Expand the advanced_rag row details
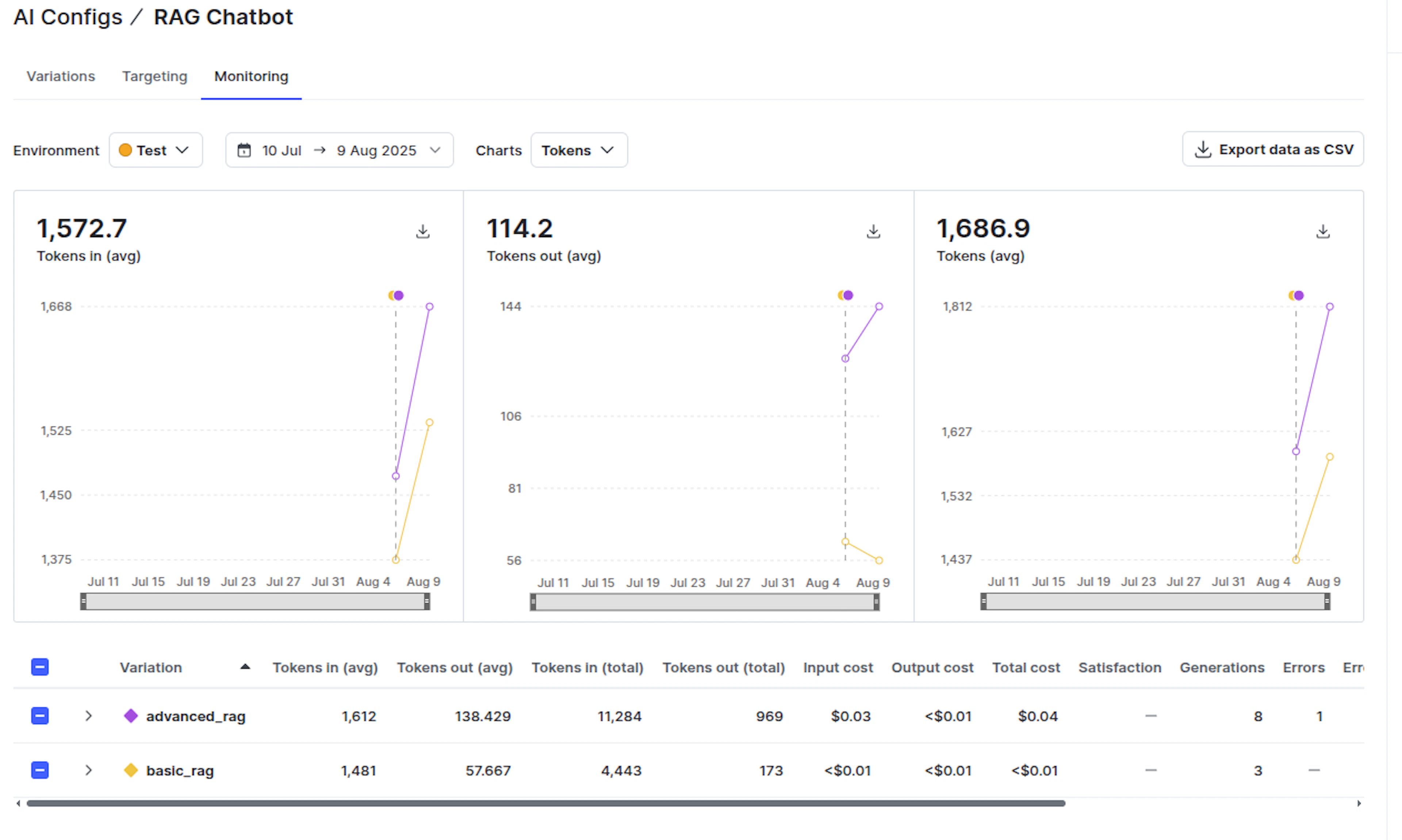 coord(88,716)
